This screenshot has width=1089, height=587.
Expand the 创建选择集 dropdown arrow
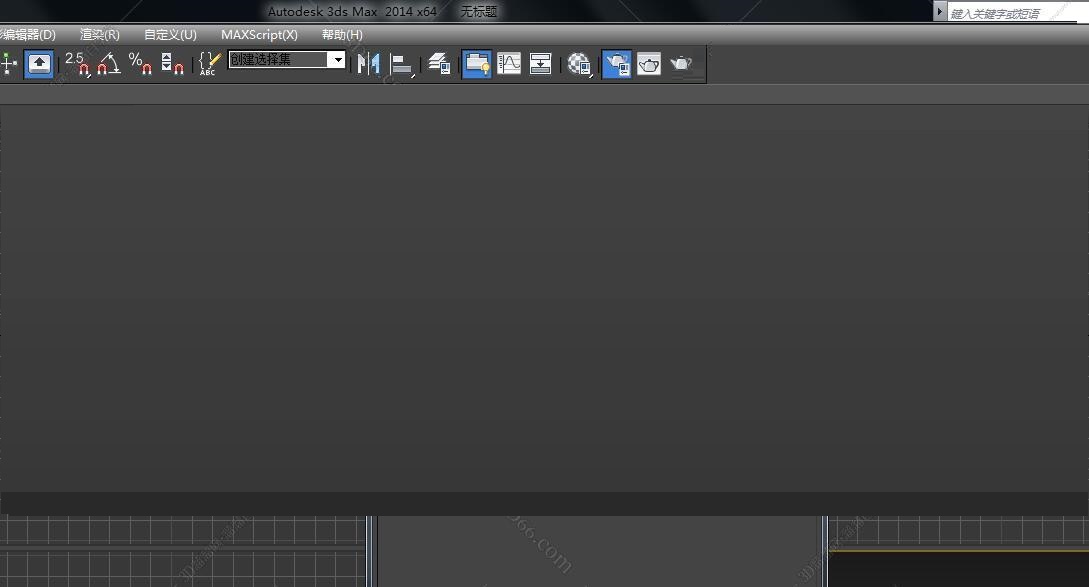point(337,60)
